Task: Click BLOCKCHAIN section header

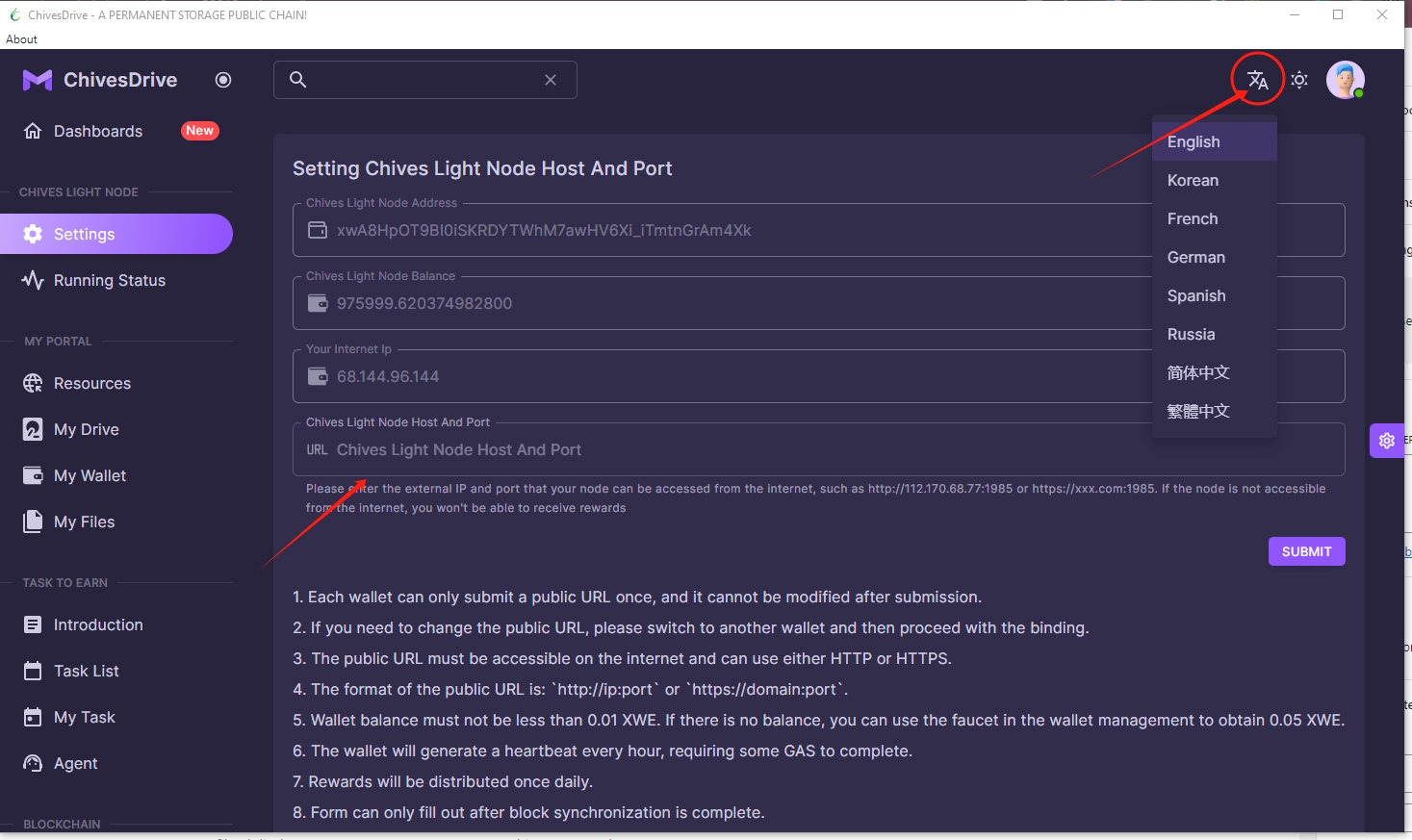Action: coord(62,825)
